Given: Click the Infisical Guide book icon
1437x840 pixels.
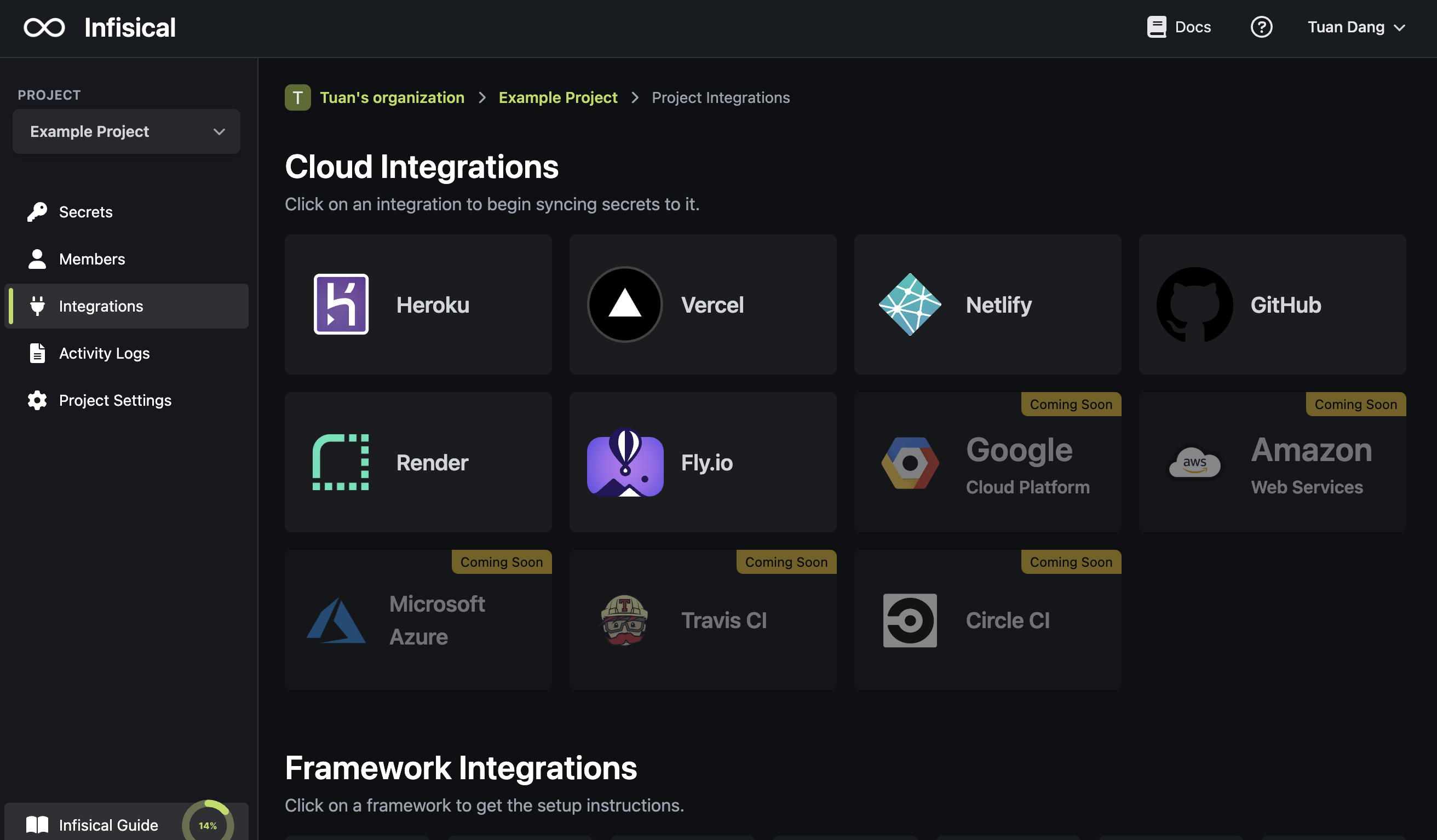Looking at the screenshot, I should pos(37,825).
